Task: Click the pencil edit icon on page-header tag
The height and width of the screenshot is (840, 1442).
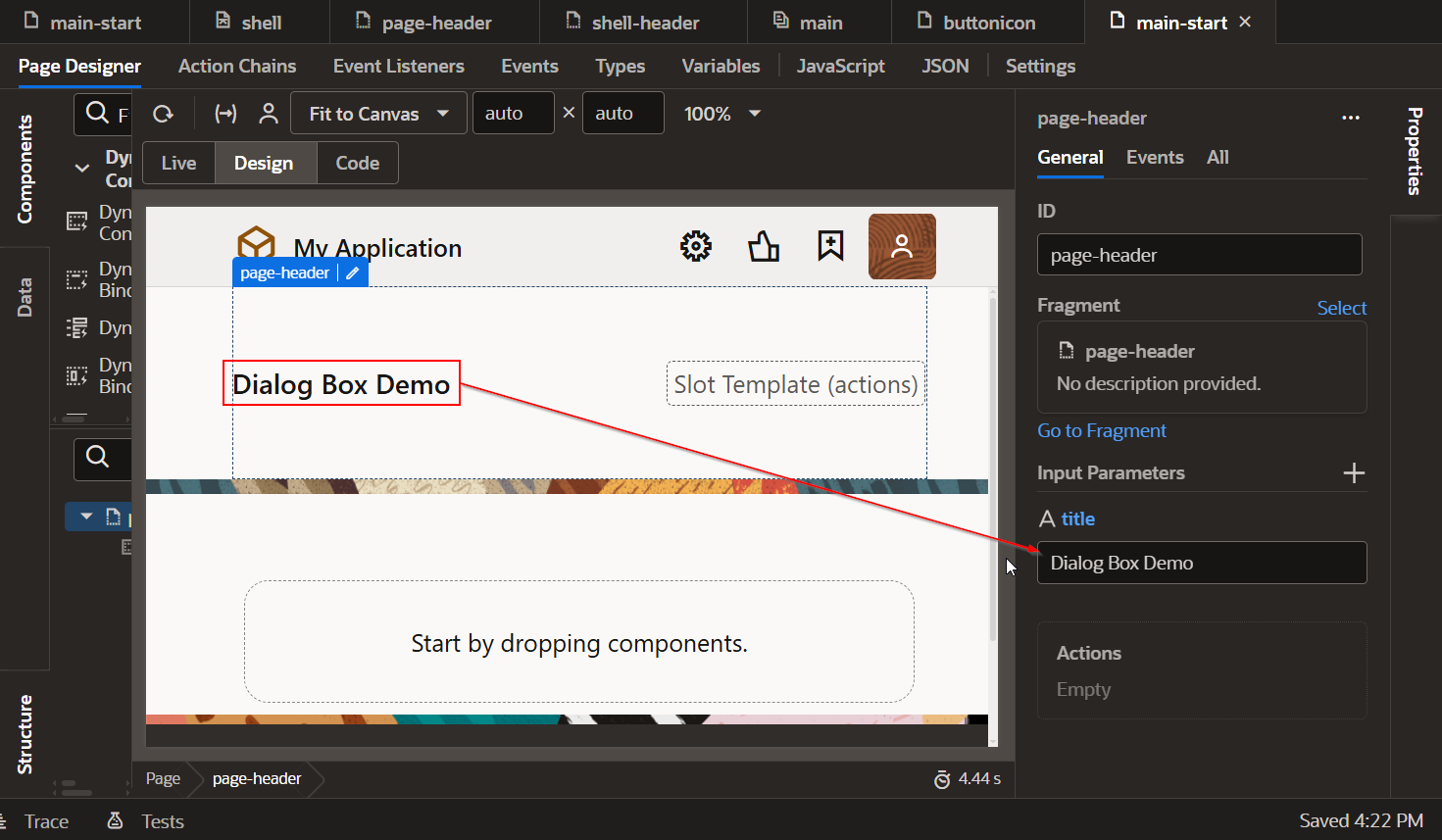Action: [x=353, y=273]
